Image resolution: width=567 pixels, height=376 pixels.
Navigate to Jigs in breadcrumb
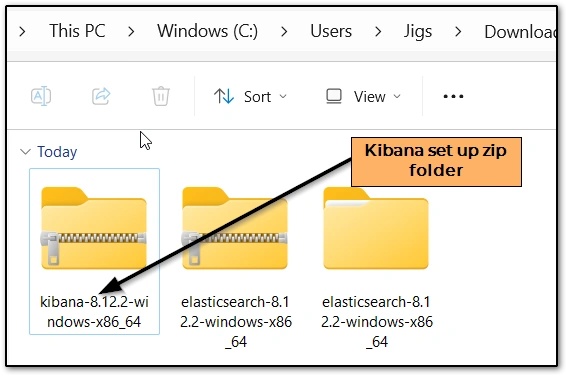418,32
